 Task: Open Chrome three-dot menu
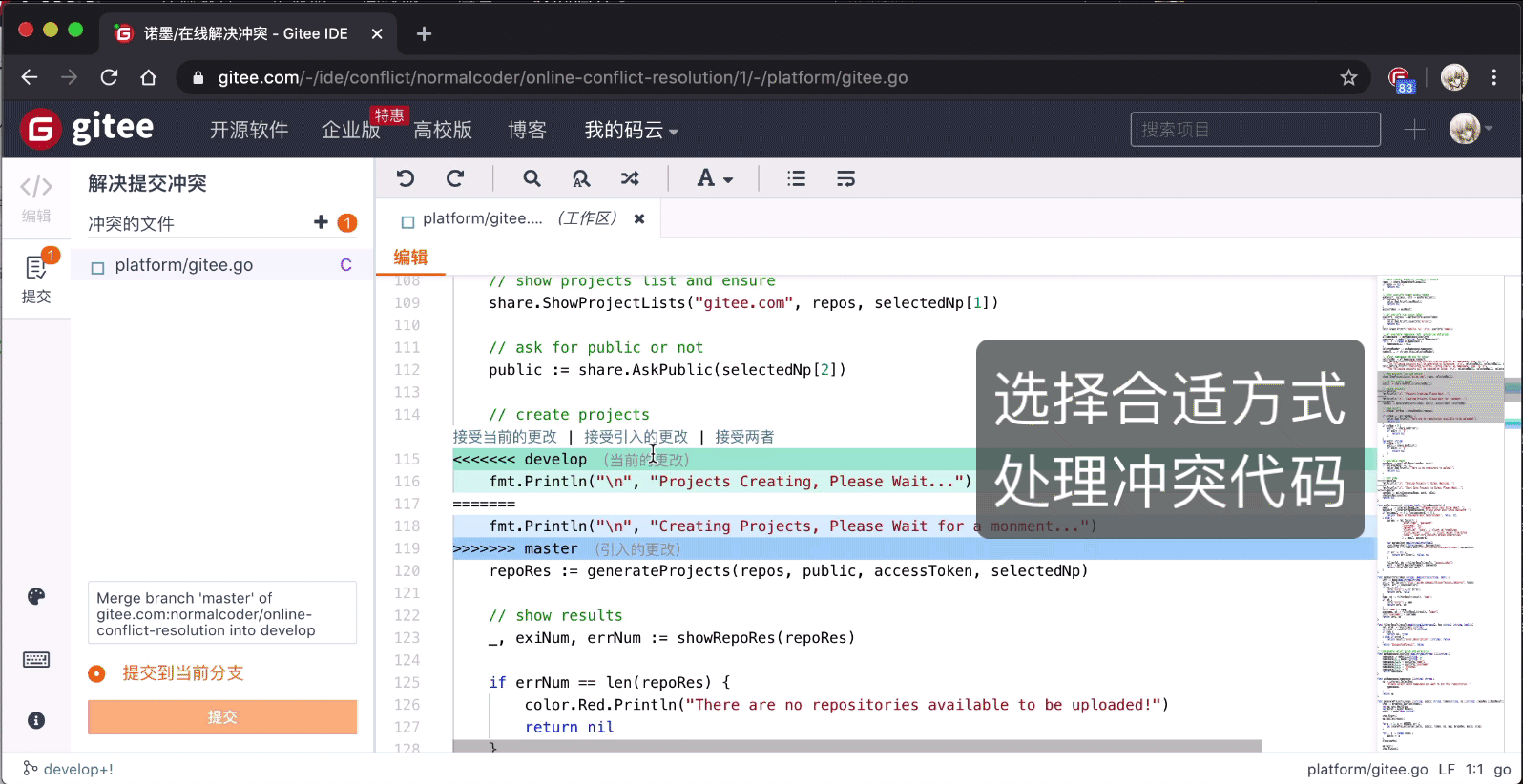coord(1494,77)
